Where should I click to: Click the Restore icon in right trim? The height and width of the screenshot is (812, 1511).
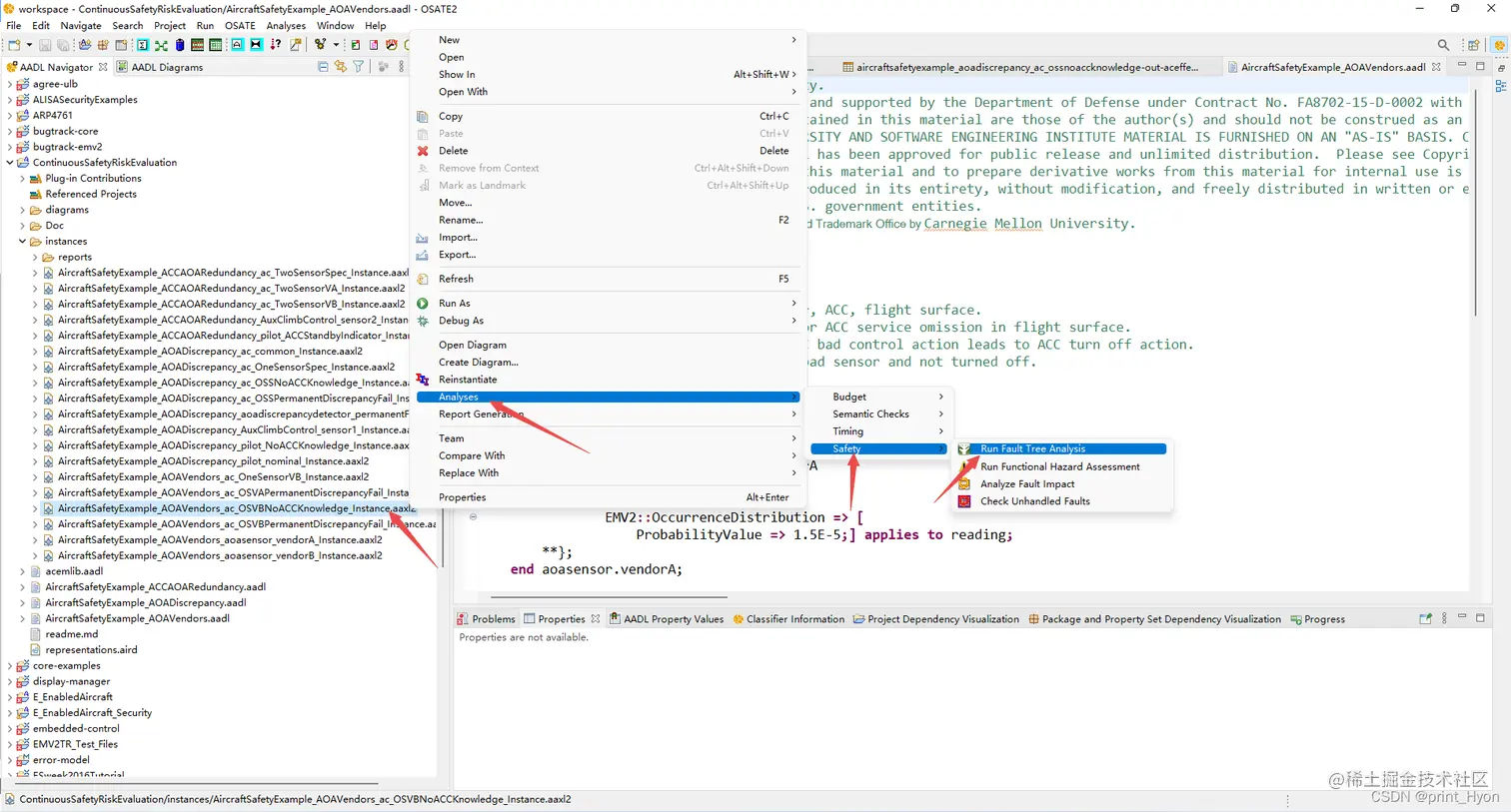pyautogui.click(x=1501, y=68)
